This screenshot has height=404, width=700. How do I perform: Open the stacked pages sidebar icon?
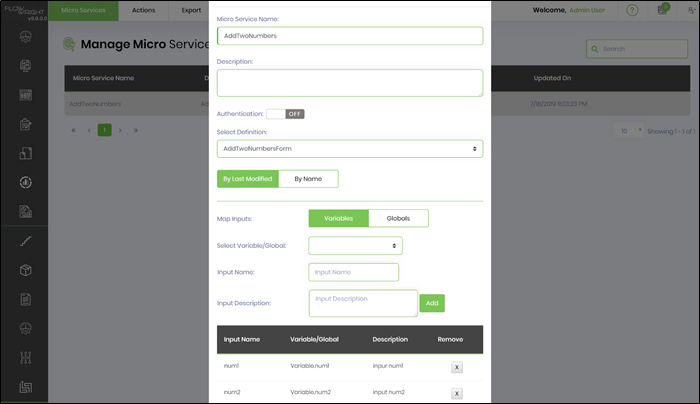point(25,153)
